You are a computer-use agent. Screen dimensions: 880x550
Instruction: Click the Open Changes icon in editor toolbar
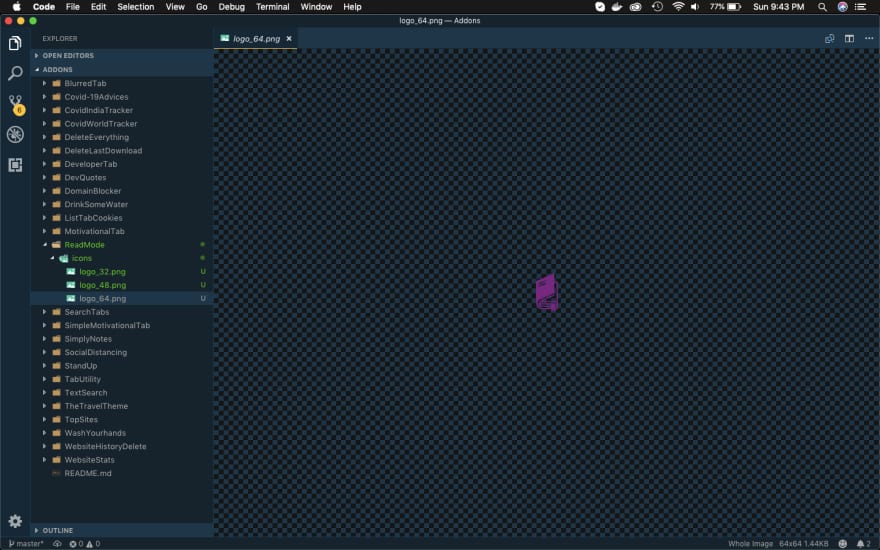click(x=829, y=39)
